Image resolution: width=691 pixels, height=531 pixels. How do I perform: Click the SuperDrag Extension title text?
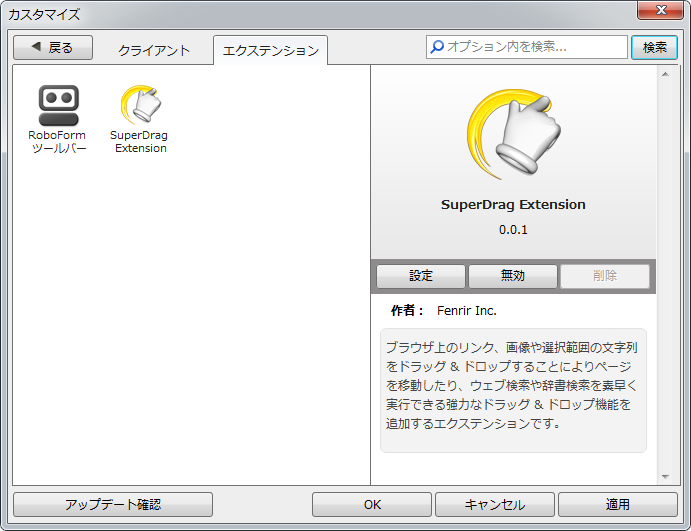[x=513, y=204]
